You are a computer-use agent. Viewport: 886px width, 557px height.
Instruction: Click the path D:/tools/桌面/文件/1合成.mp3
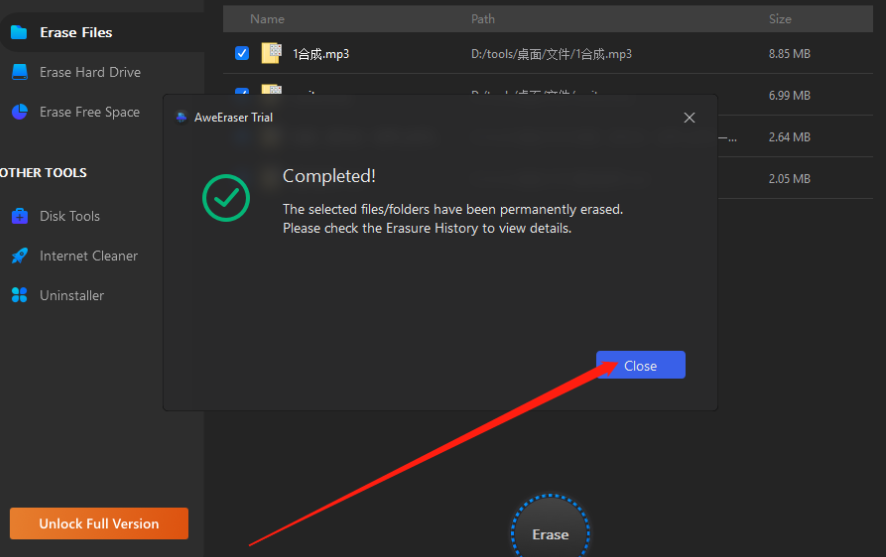pos(551,54)
